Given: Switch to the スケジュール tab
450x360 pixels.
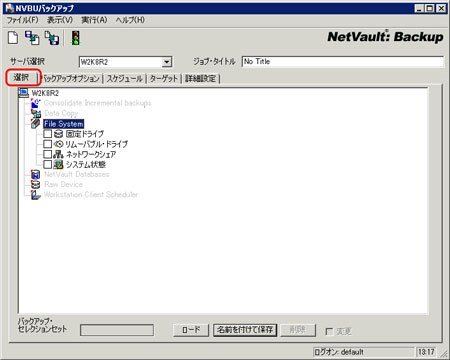Looking at the screenshot, I should point(125,79).
